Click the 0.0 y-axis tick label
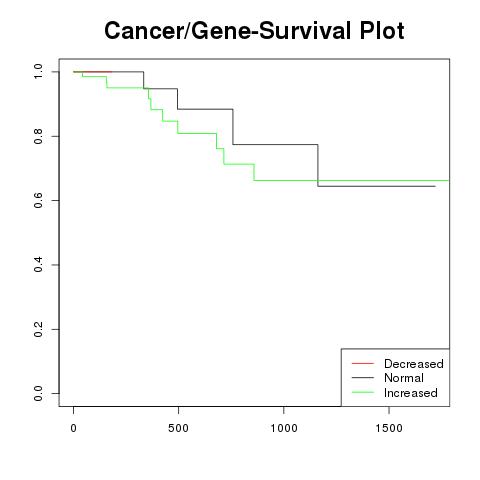 click(x=38, y=393)
